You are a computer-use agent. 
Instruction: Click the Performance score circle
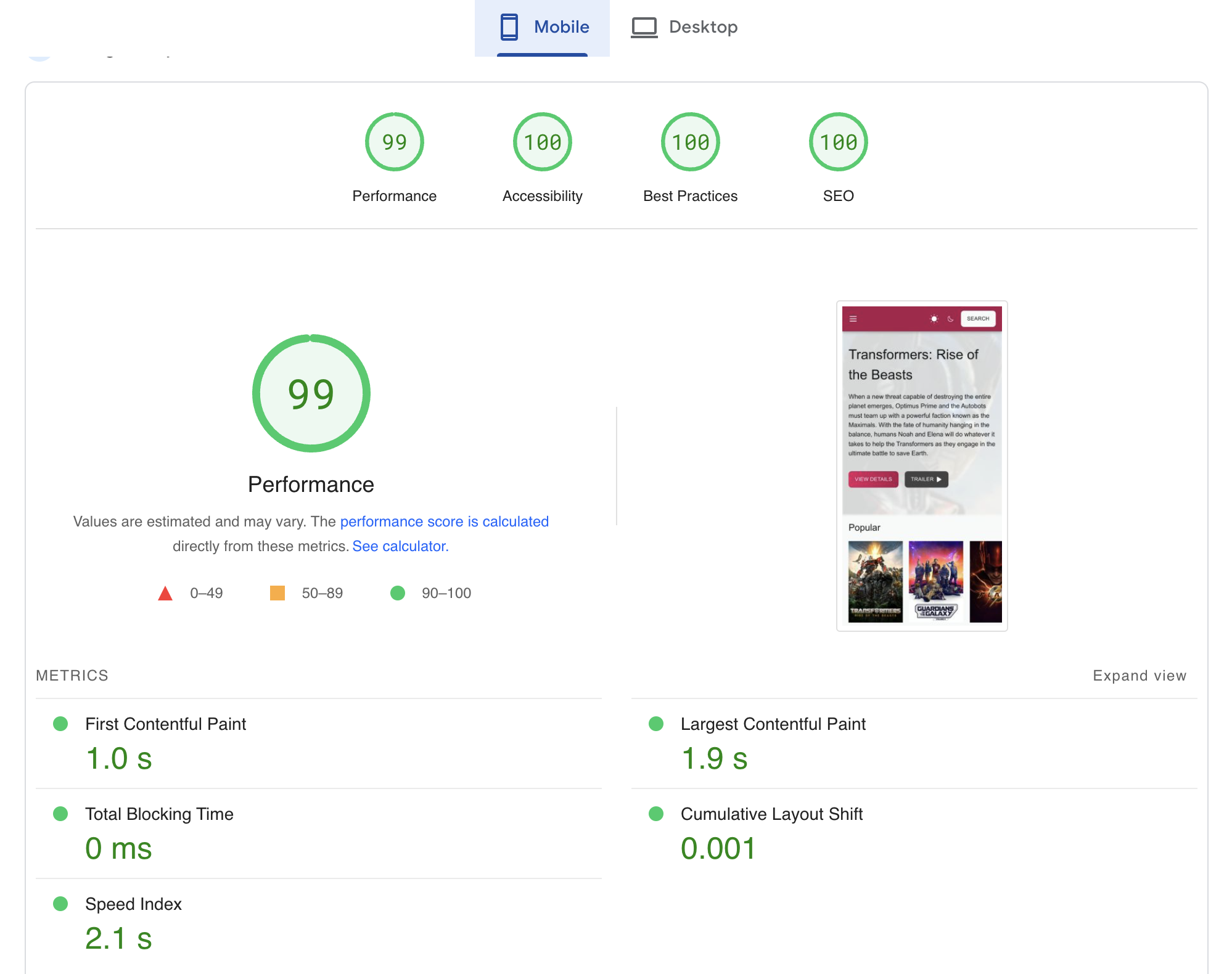394,141
